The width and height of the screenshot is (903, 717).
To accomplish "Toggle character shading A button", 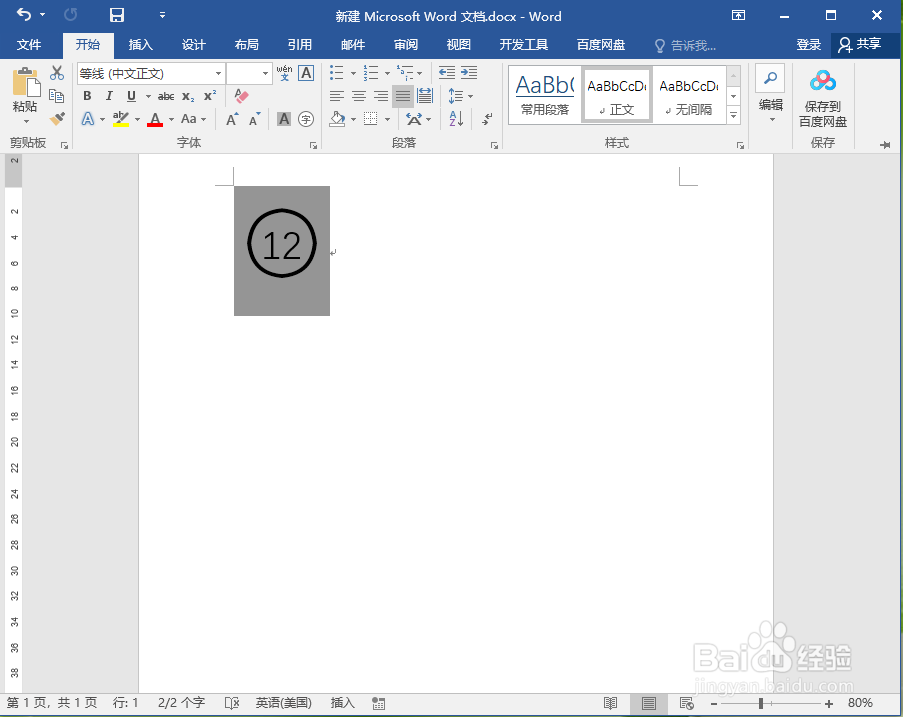I will (284, 119).
